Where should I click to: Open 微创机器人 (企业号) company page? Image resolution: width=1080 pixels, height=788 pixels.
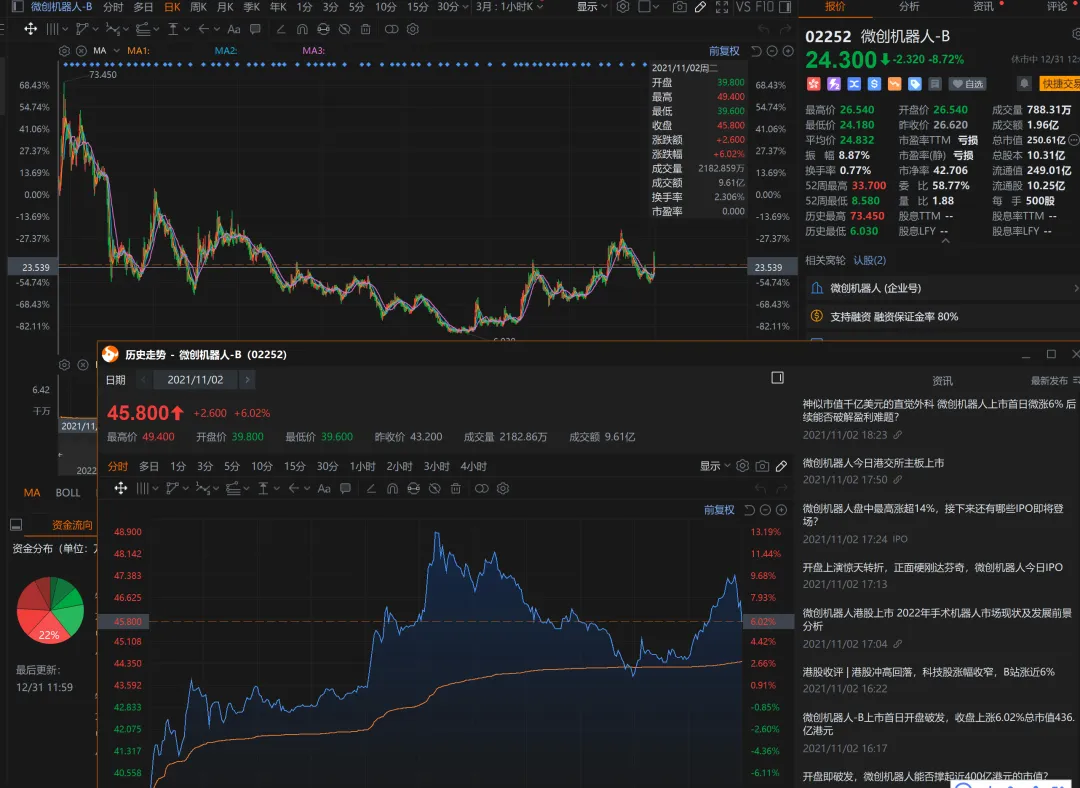942,288
